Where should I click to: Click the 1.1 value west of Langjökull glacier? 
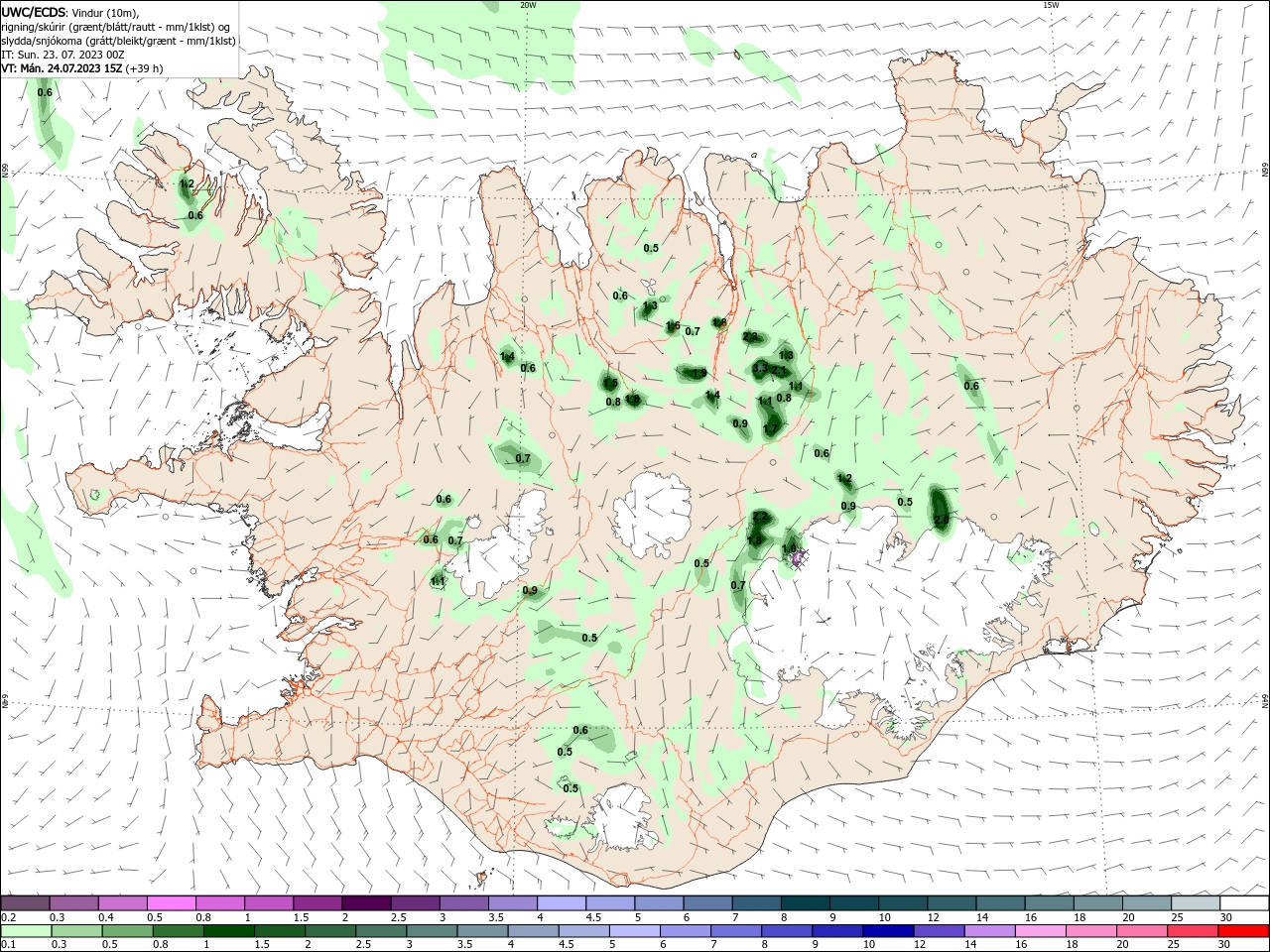(438, 581)
